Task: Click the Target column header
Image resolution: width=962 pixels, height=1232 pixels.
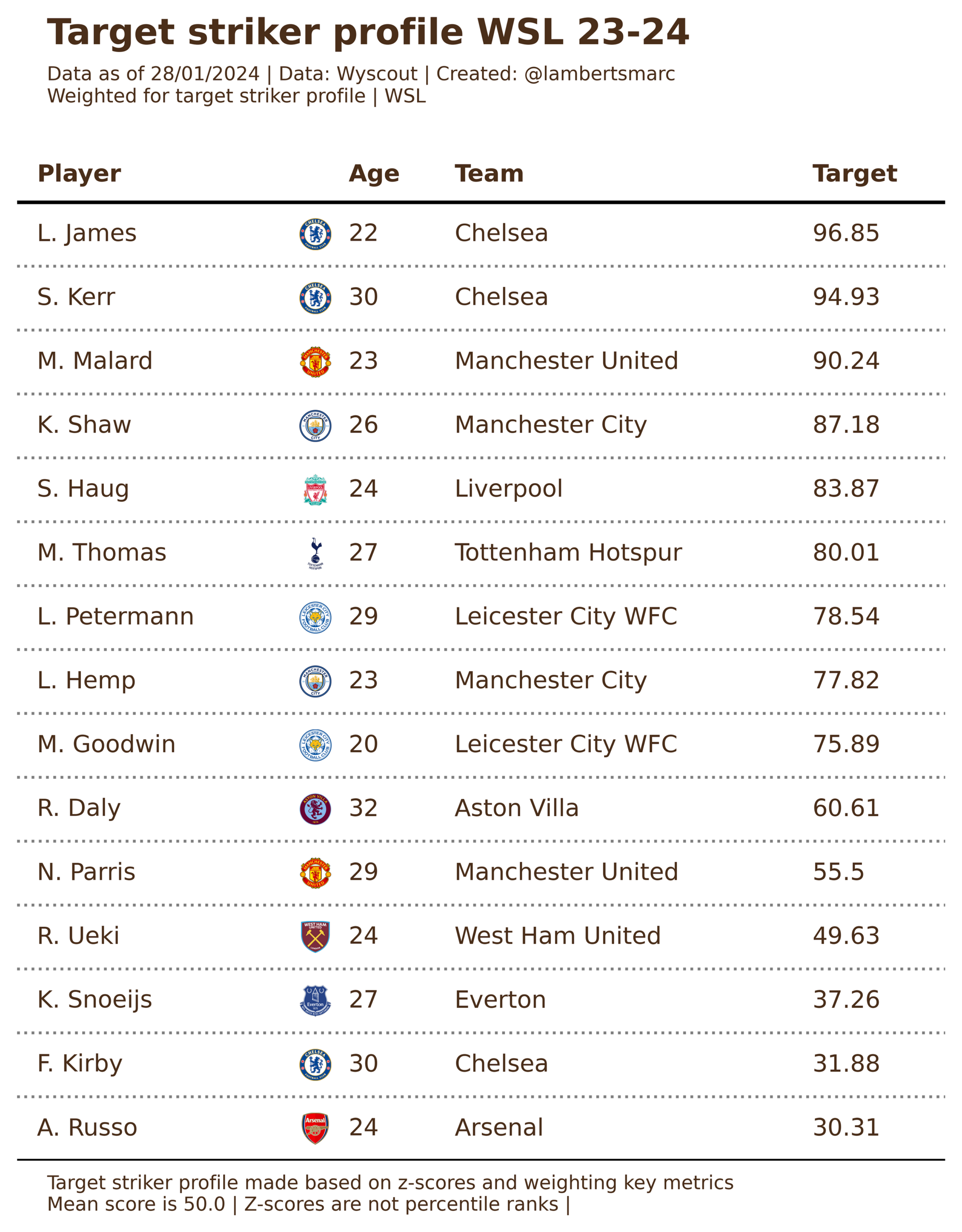Action: click(854, 173)
